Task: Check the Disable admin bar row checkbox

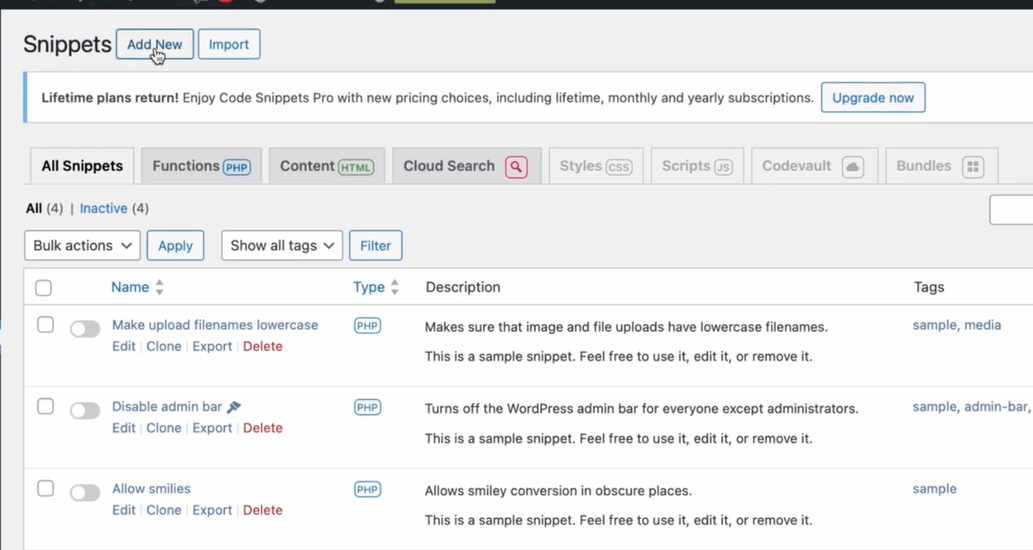Action: pyautogui.click(x=45, y=407)
